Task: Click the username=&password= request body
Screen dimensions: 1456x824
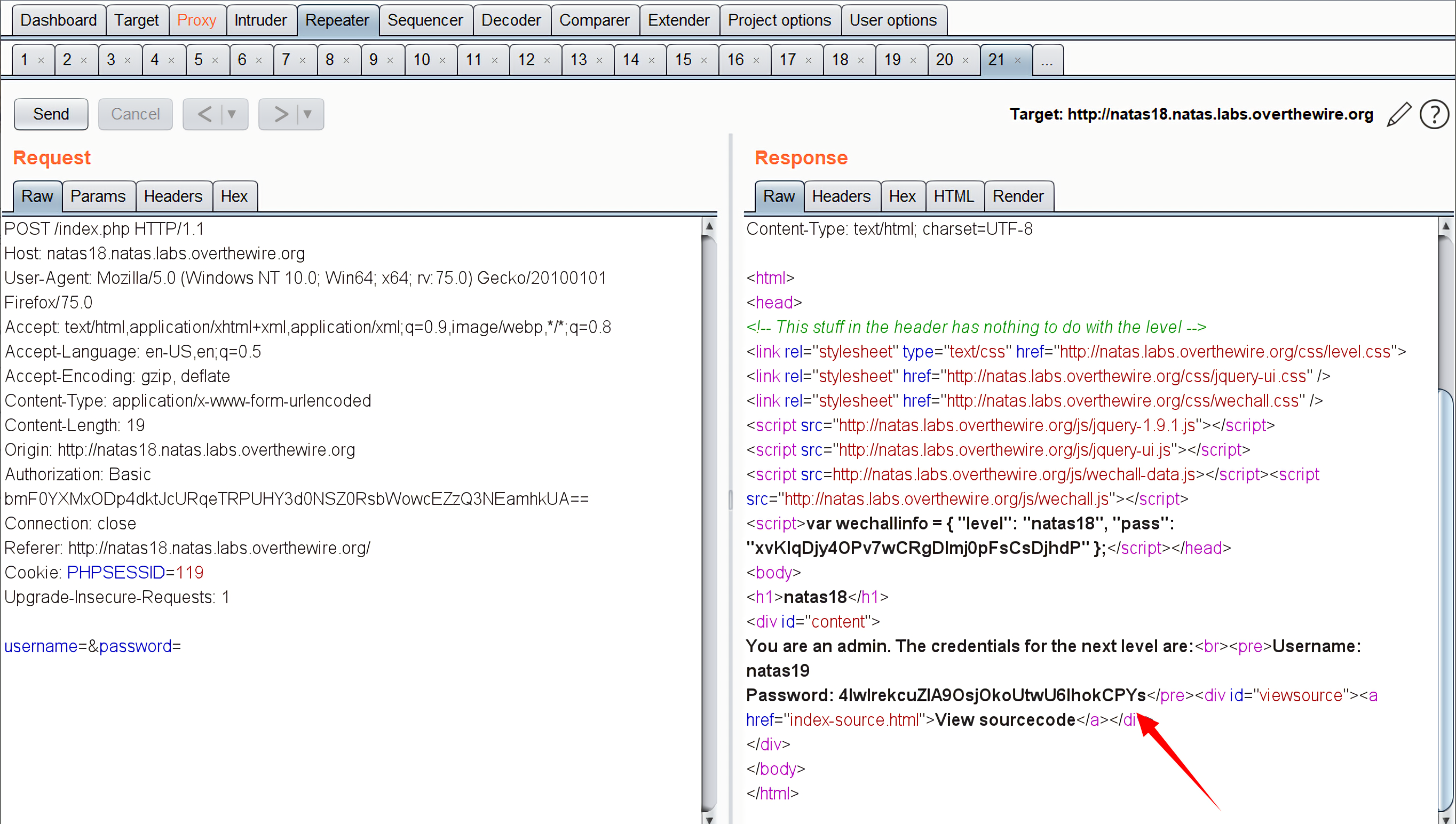Action: pos(93,646)
